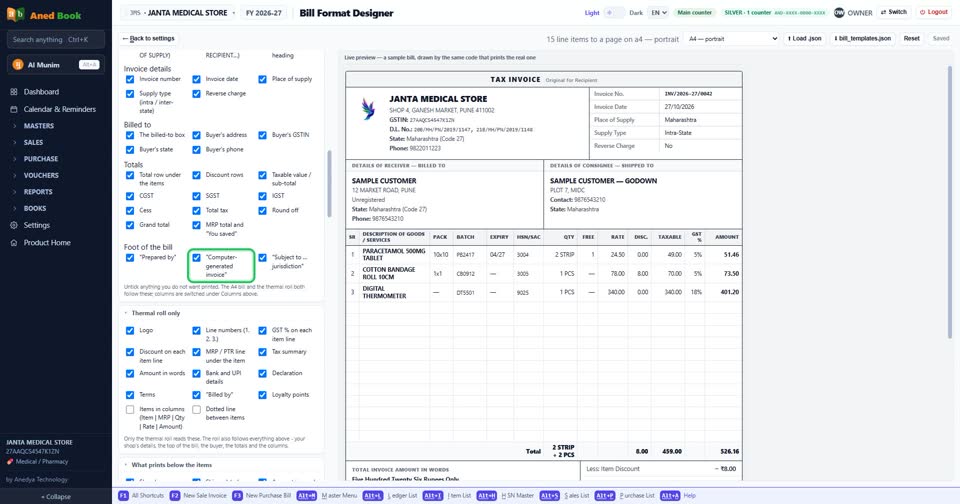Enable Dotted line between items checkbox
Image resolution: width=960 pixels, height=504 pixels.
coord(196,410)
